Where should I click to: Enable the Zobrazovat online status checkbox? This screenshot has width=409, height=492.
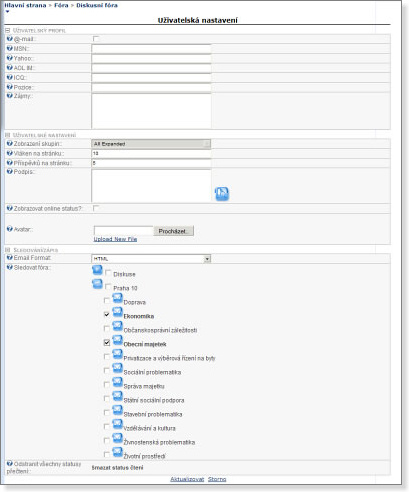coord(96,208)
